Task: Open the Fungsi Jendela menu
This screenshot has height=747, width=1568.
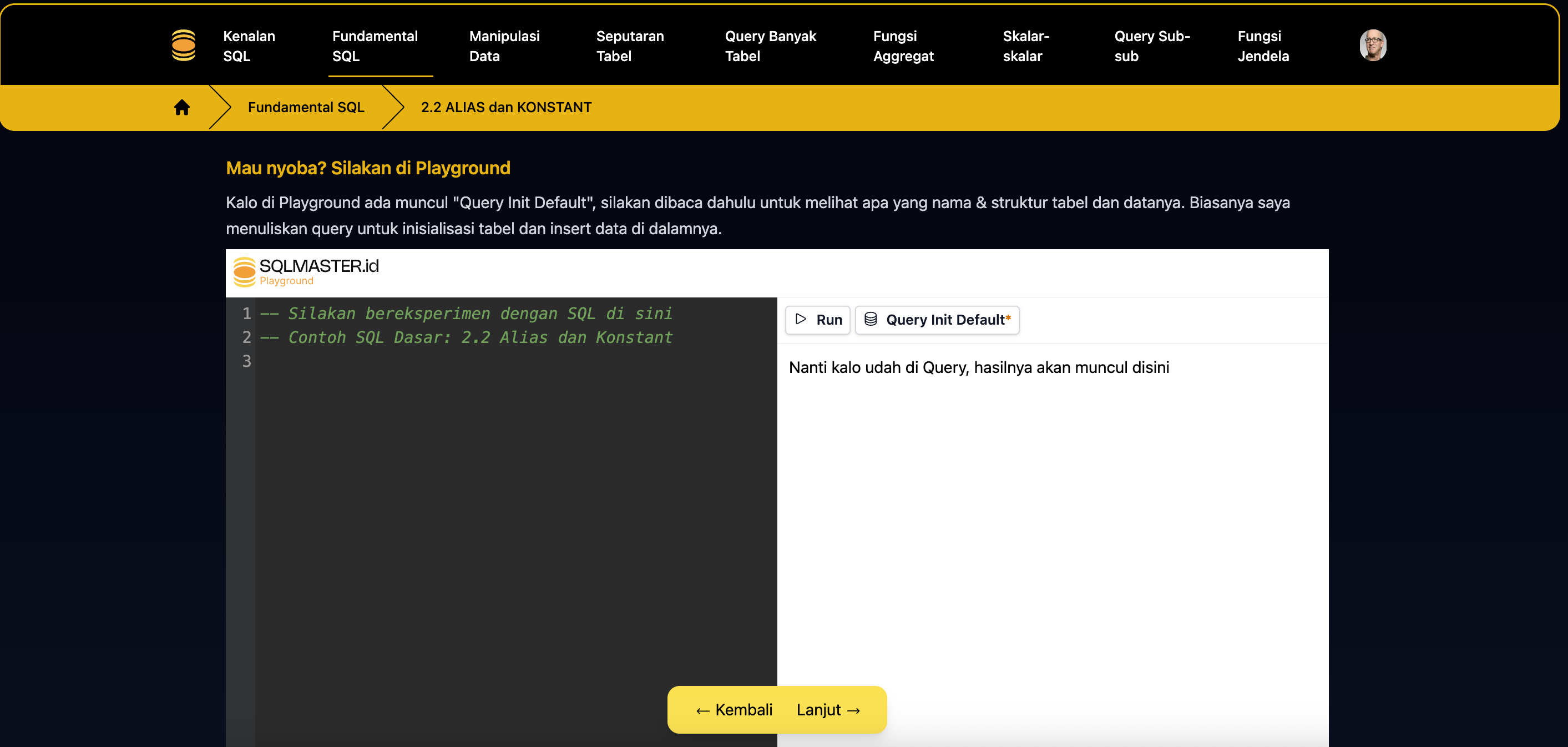Action: [x=1263, y=46]
